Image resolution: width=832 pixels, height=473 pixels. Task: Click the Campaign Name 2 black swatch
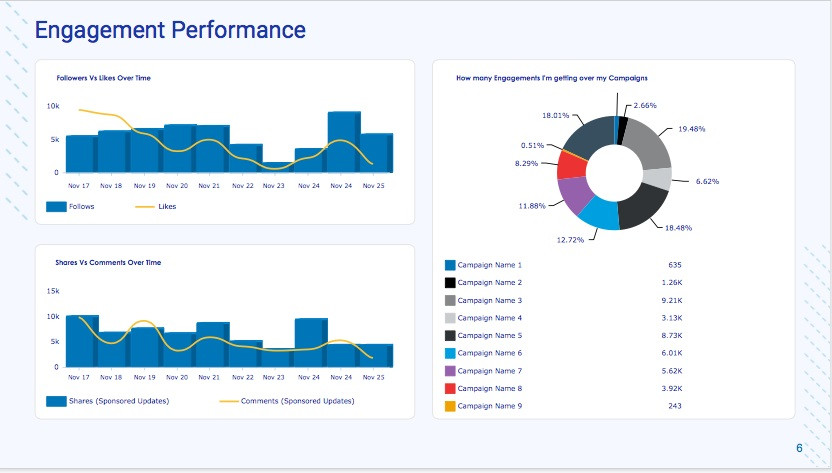(450, 282)
